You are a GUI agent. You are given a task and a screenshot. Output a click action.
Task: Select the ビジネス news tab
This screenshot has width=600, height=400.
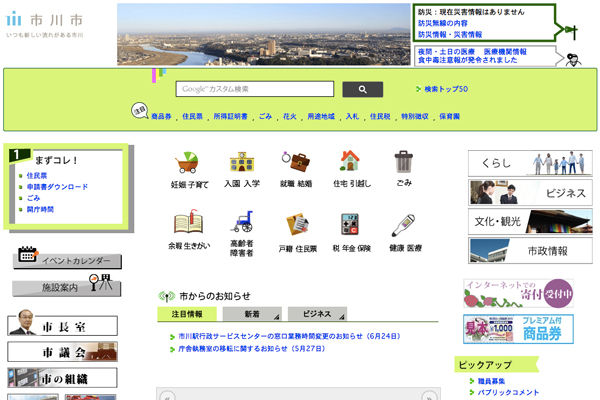coord(317,314)
